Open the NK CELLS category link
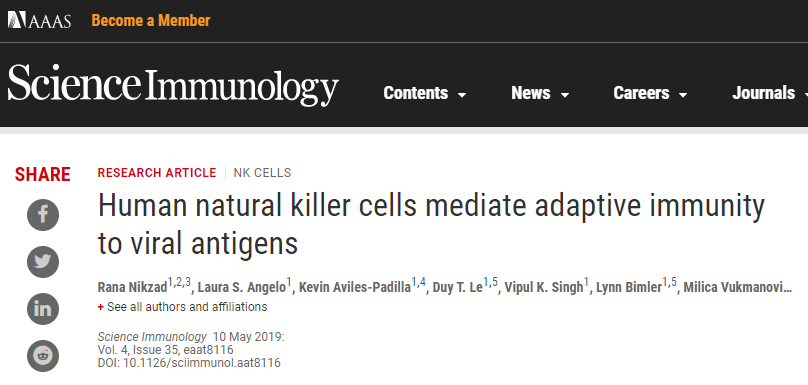Viewport: 808px width, 385px height. coord(262,173)
